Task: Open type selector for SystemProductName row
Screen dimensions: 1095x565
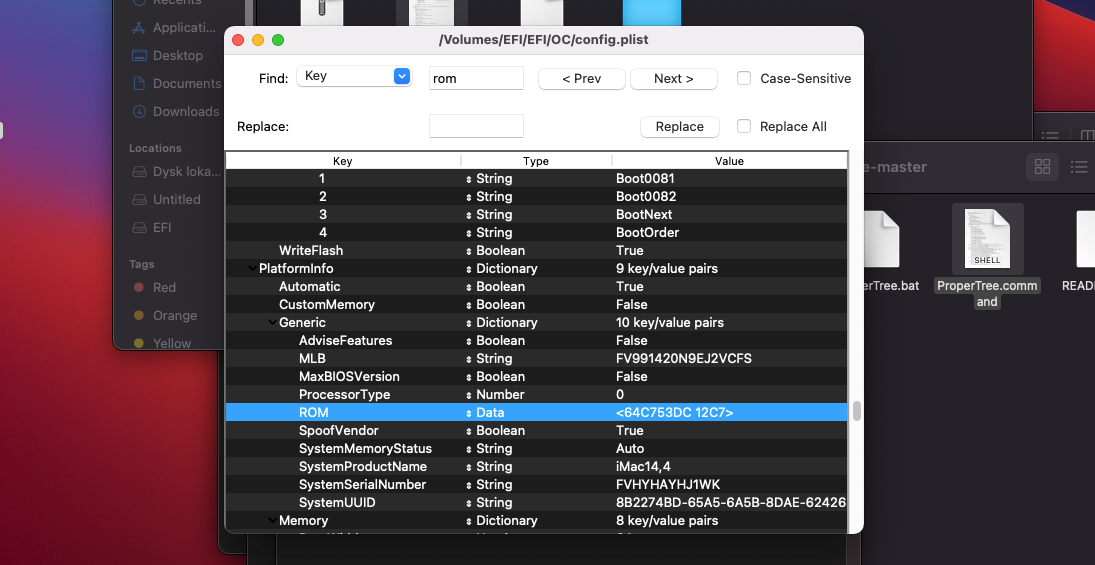Action: pyautogui.click(x=469, y=467)
